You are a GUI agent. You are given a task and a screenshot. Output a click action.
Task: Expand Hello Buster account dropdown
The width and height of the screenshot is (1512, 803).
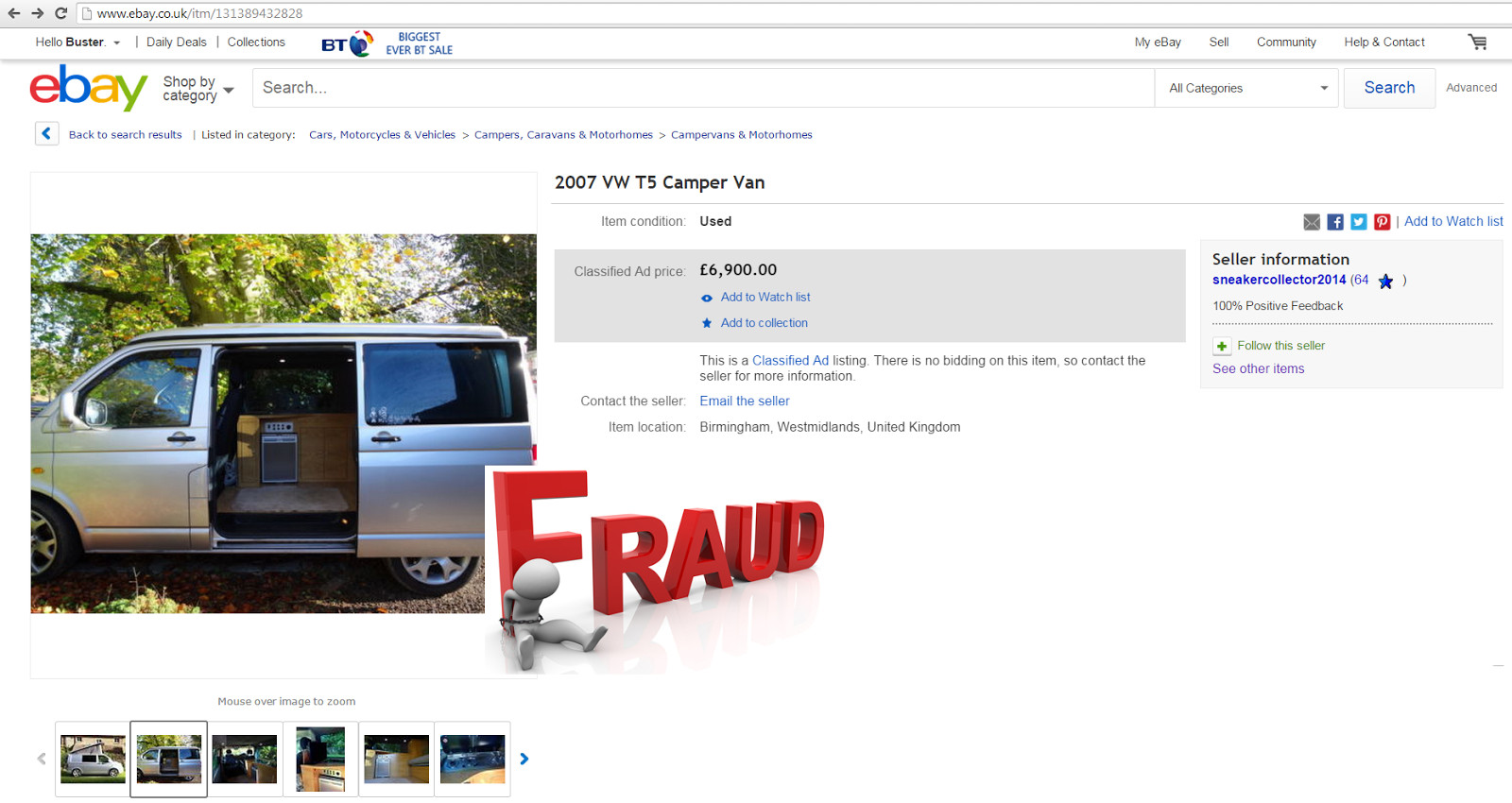(78, 42)
